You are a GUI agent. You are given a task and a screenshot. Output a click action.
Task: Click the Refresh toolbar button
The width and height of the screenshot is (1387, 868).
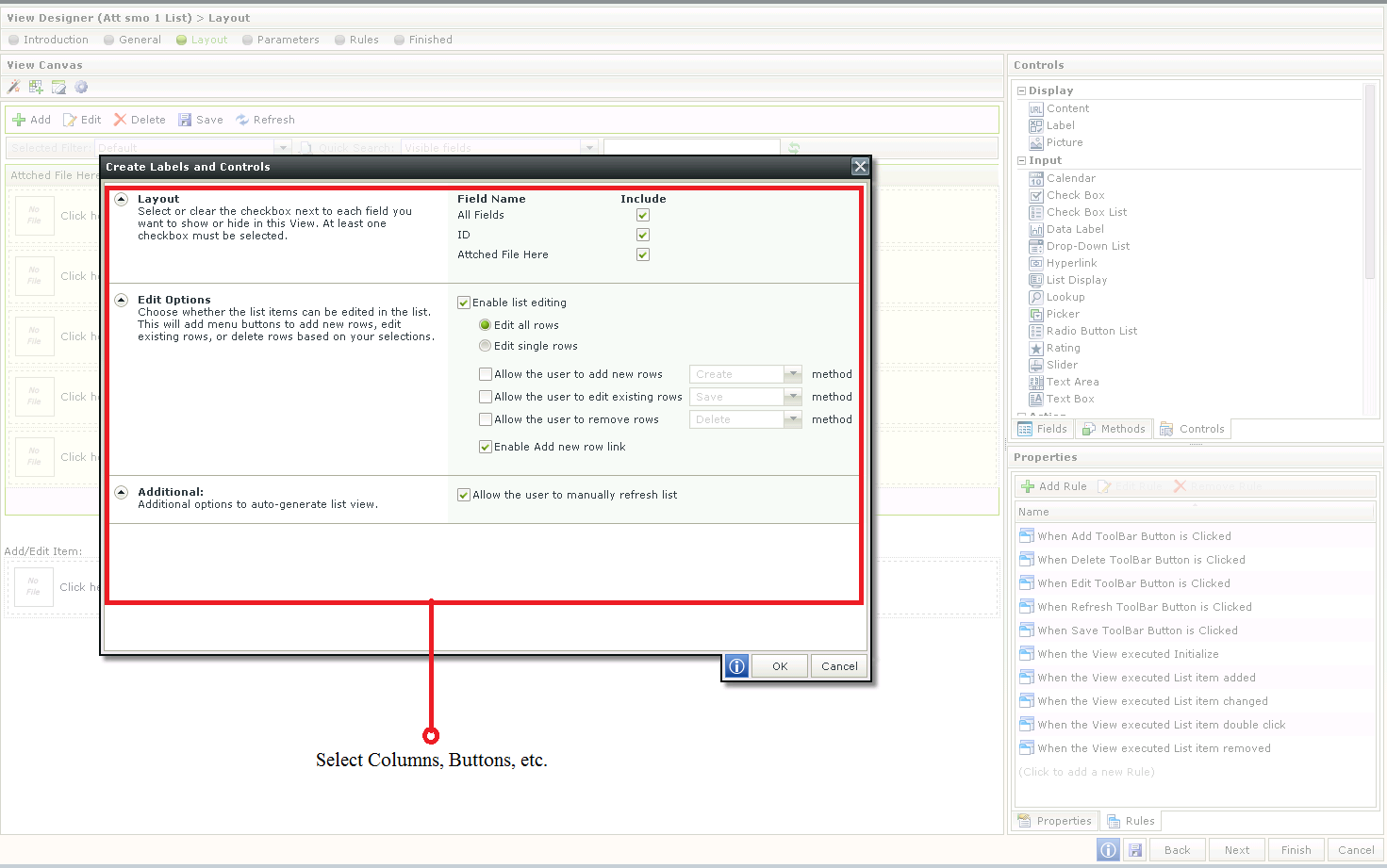(x=265, y=120)
